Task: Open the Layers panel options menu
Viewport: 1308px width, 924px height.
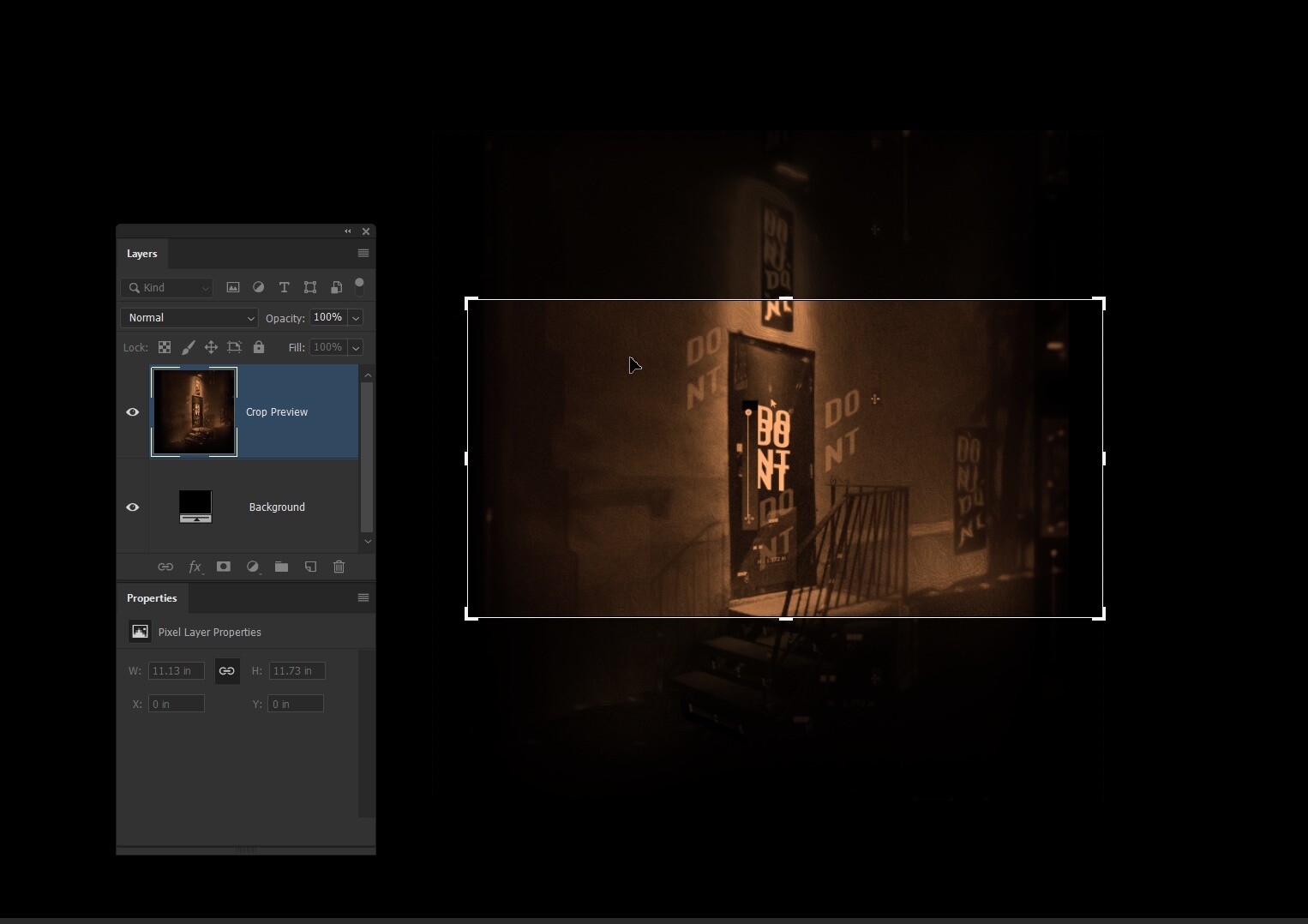Action: [363, 254]
